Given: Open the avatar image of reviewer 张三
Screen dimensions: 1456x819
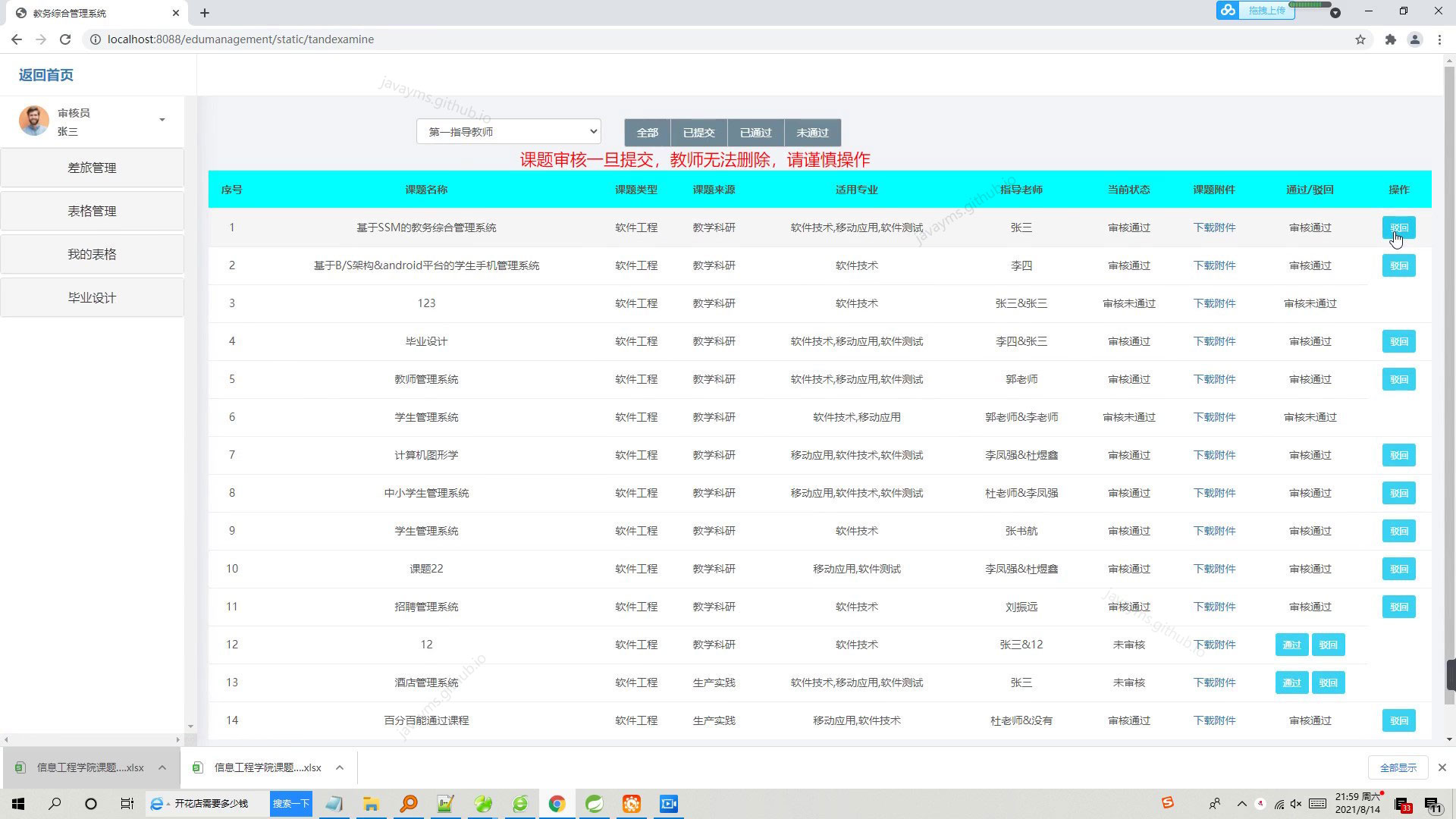Looking at the screenshot, I should (x=33, y=120).
